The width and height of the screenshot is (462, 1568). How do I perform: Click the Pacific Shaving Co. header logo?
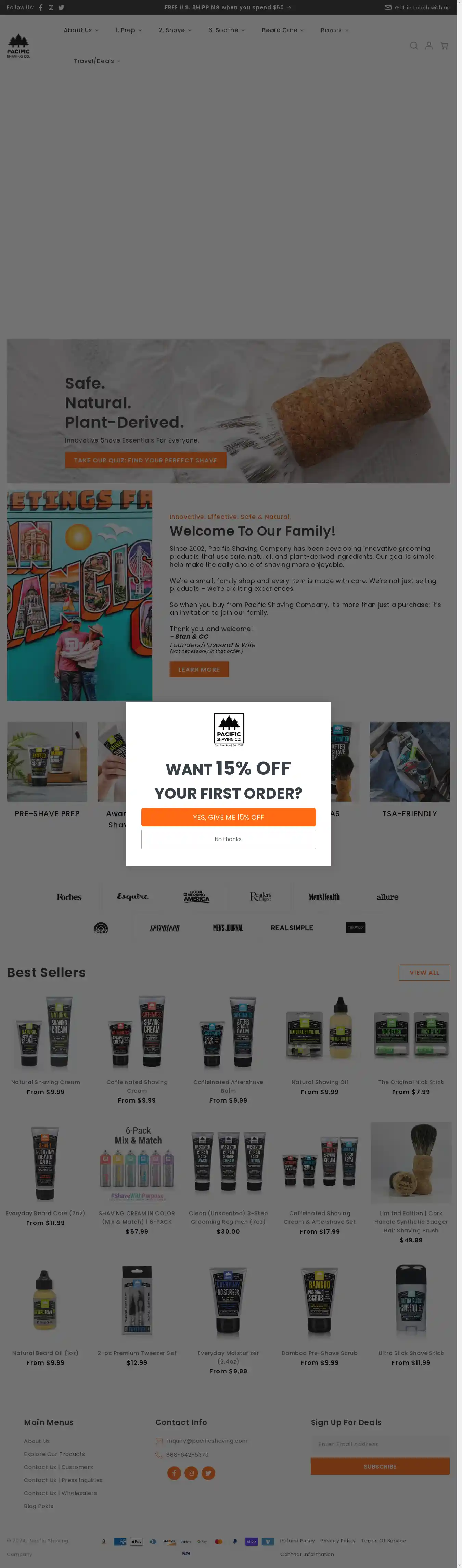18,46
